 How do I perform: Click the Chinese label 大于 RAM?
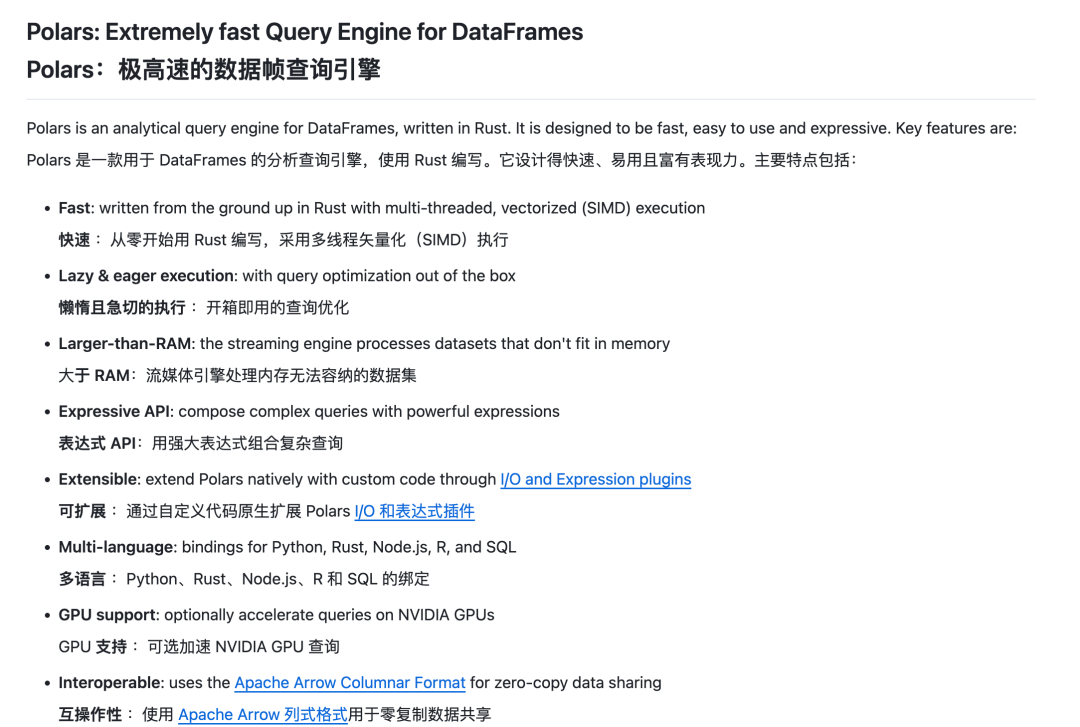[x=94, y=376]
